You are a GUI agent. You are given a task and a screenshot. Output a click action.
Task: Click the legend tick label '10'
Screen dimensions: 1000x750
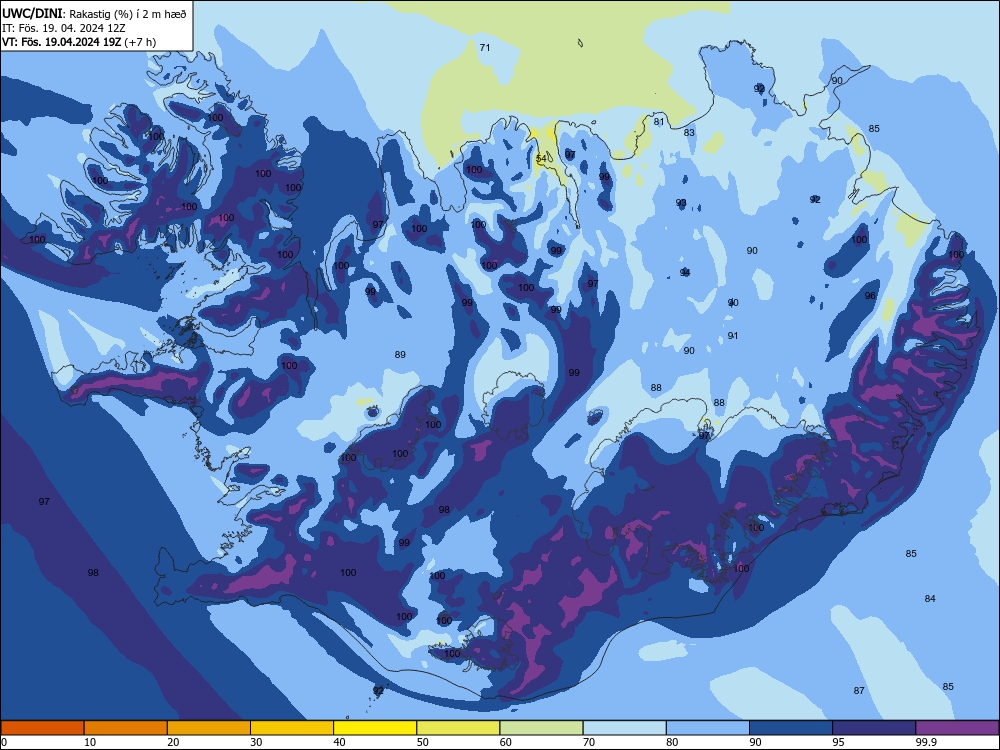(90, 742)
